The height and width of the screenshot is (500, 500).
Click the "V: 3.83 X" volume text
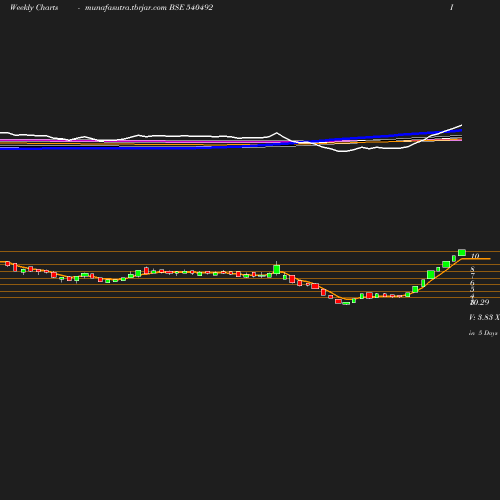coord(484,317)
